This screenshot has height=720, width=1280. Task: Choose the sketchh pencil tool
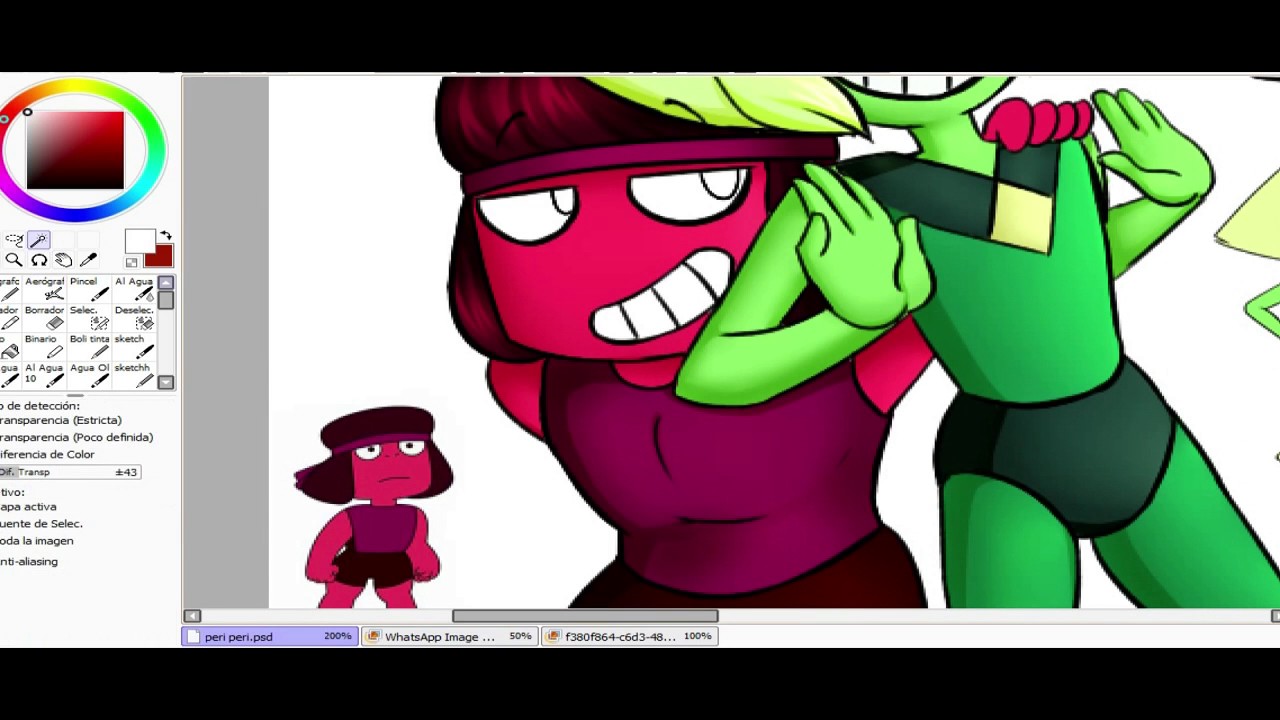pos(134,375)
